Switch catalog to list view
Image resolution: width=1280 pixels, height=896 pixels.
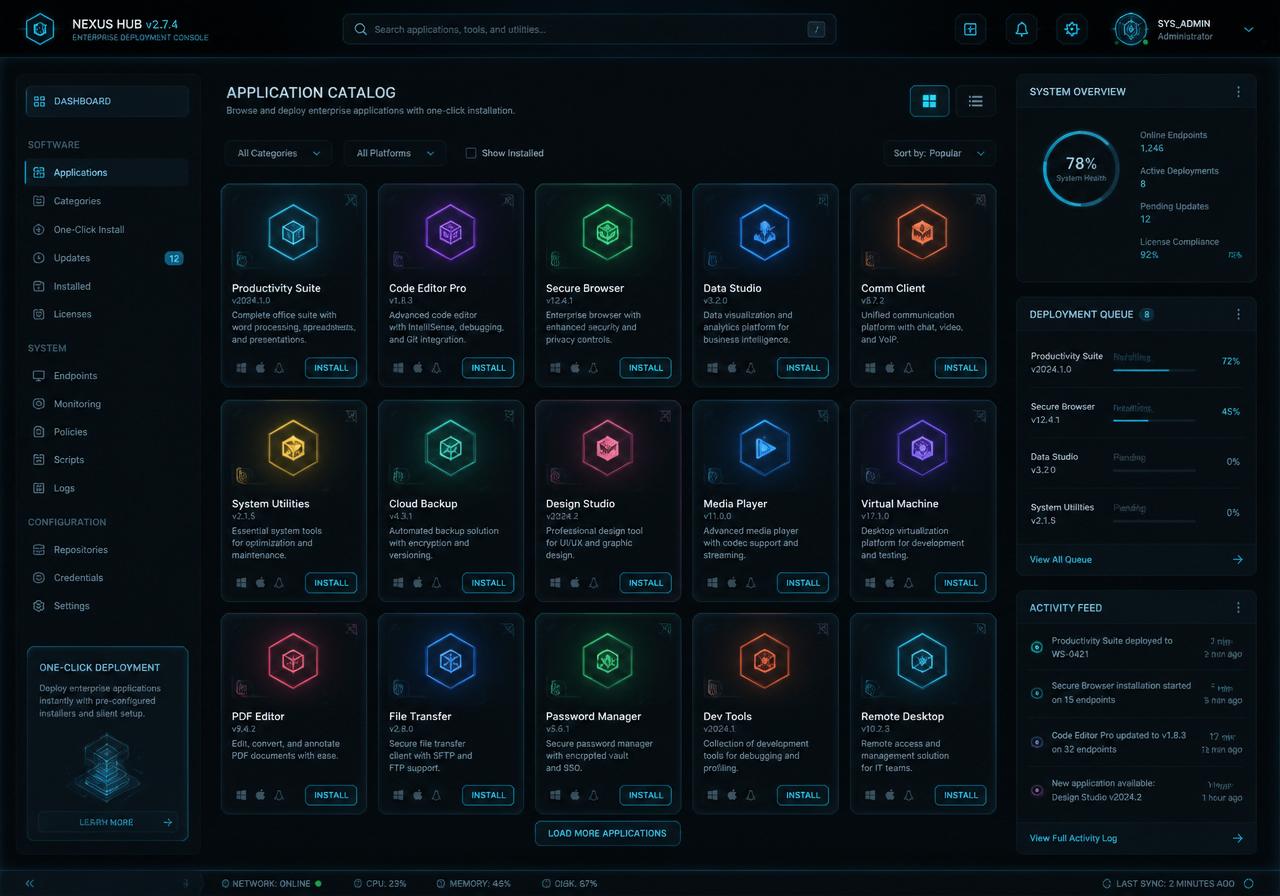(975, 101)
